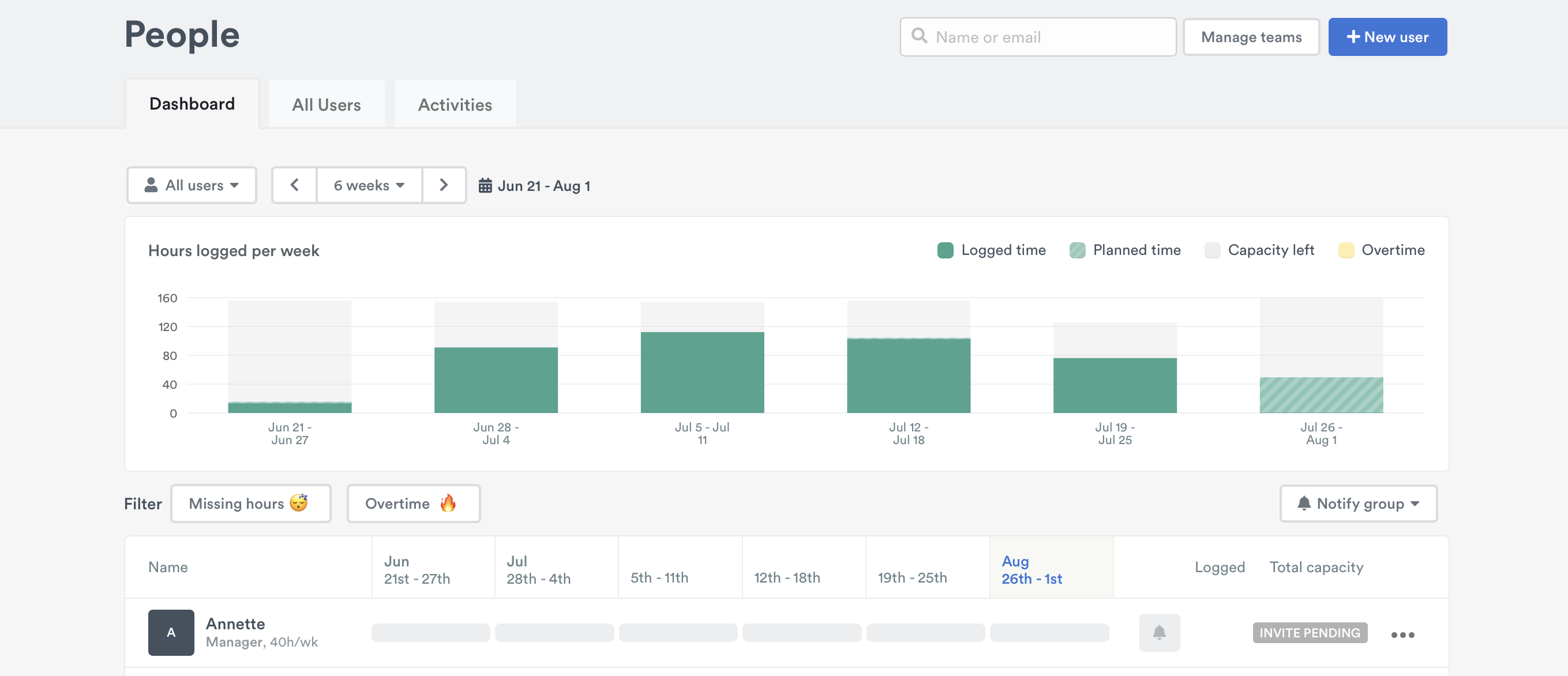The height and width of the screenshot is (676, 1568).
Task: Toggle Overtime filter
Action: click(412, 503)
